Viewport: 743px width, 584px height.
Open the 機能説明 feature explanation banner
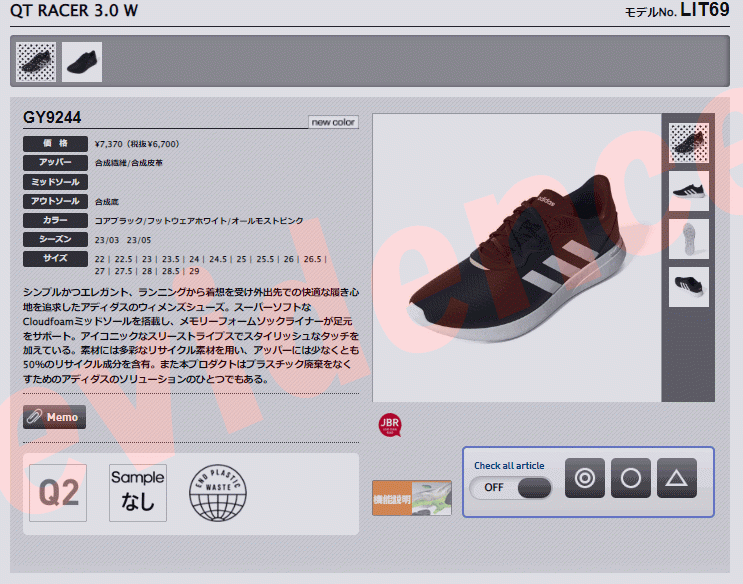[x=412, y=498]
